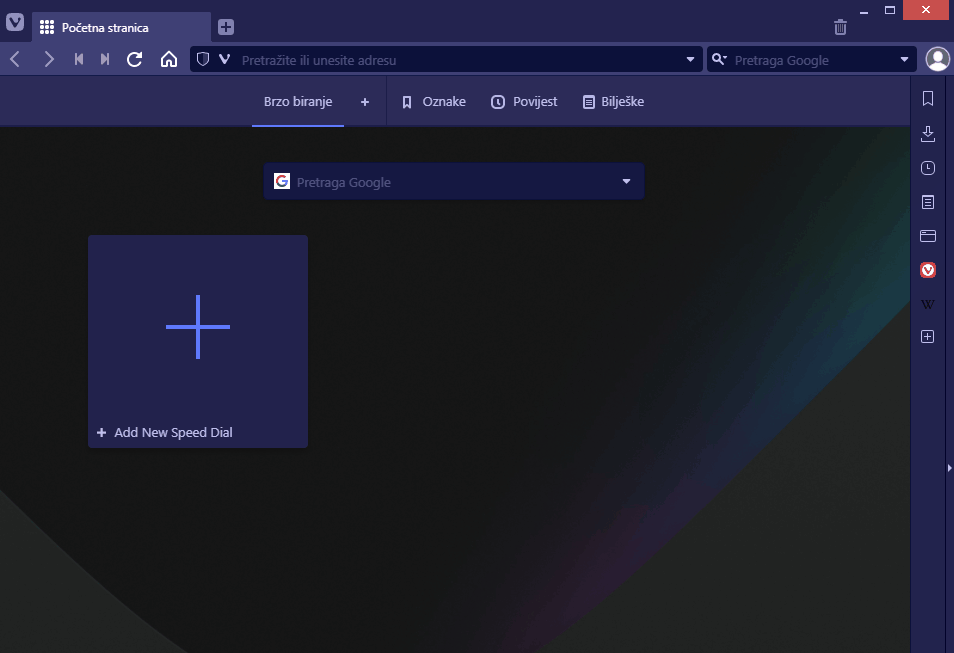Open the Pretraga Google dropdown on start page
Screen dimensions: 954x653
(626, 181)
